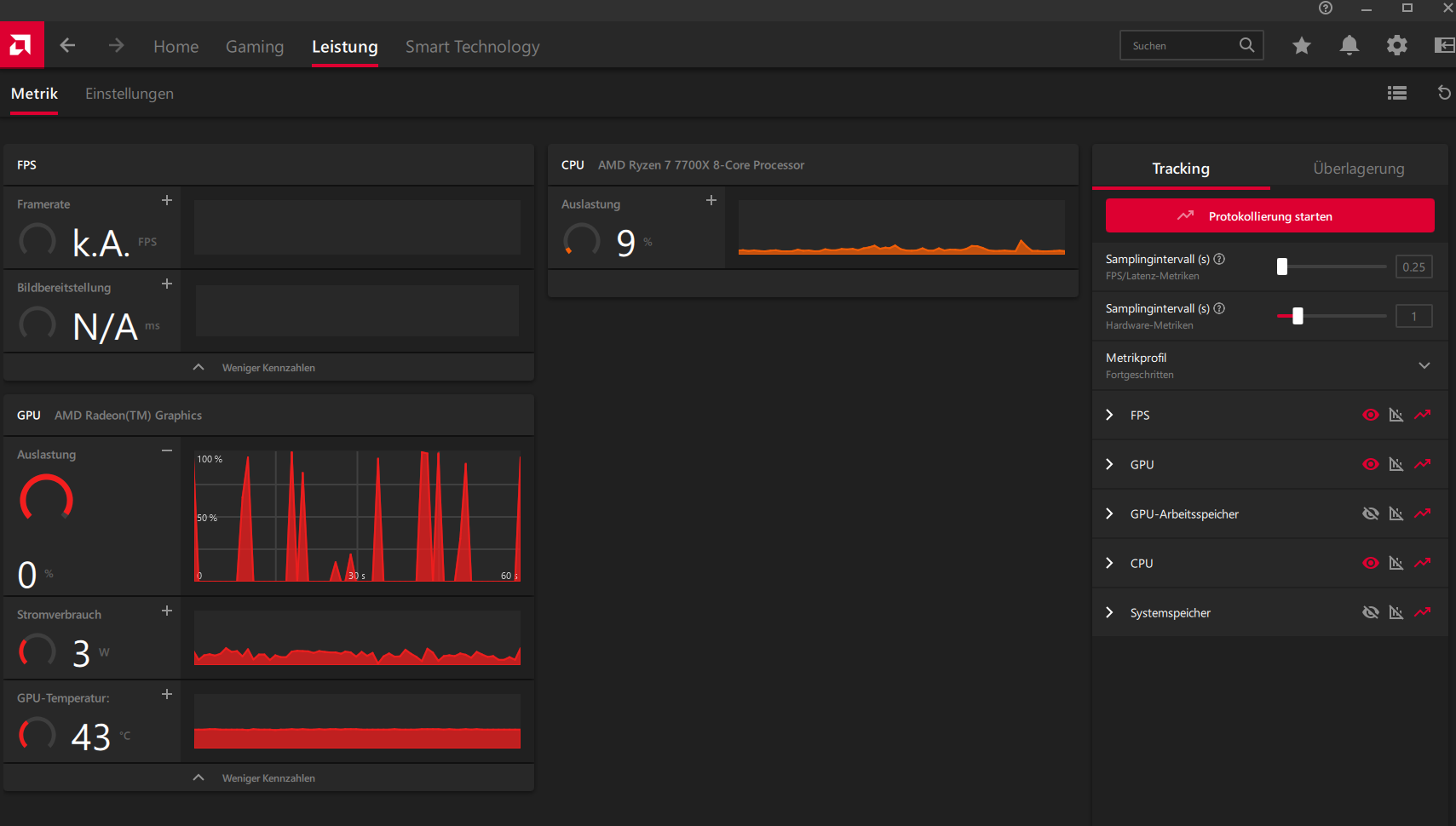Open the Metrikprofil dropdown

pyautogui.click(x=1269, y=365)
